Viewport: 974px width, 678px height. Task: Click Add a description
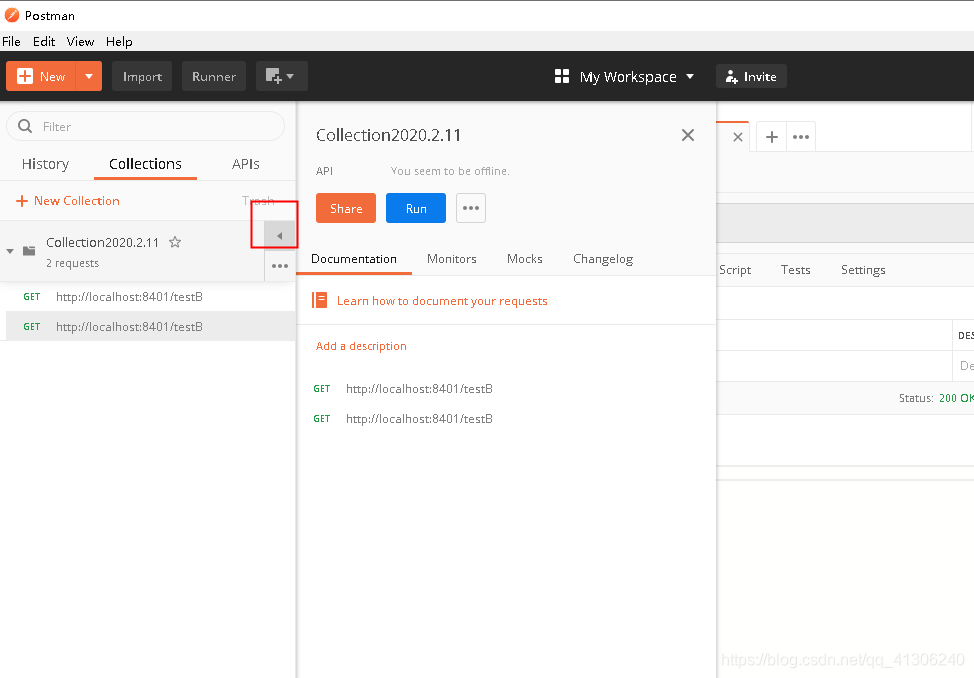[361, 346]
